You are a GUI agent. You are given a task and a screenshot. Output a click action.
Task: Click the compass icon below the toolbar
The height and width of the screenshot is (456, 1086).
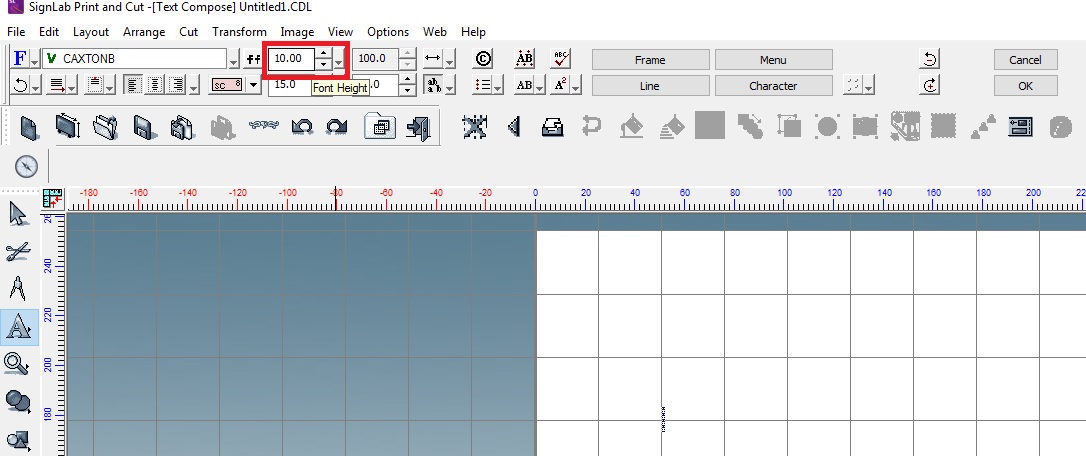pos(26,167)
